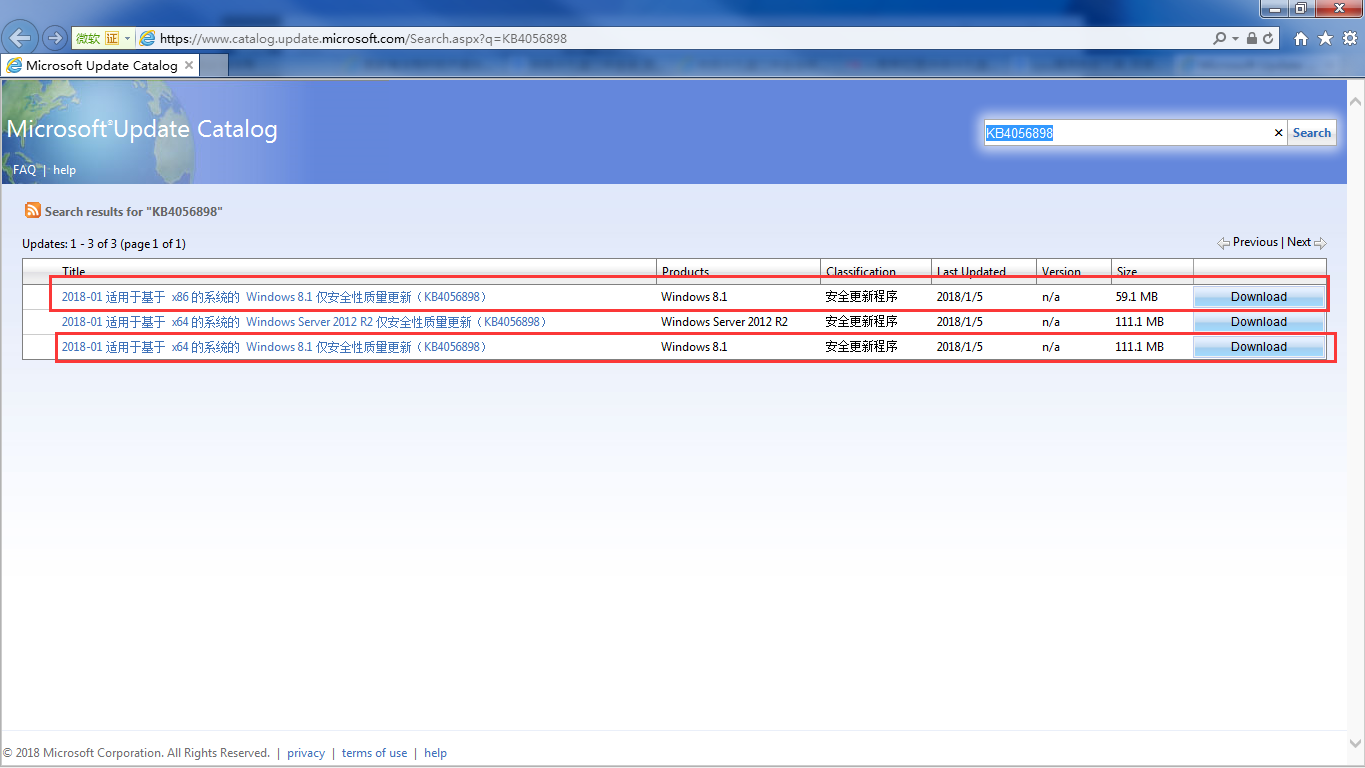Open Favorites with the star icon

[x=1325, y=38]
